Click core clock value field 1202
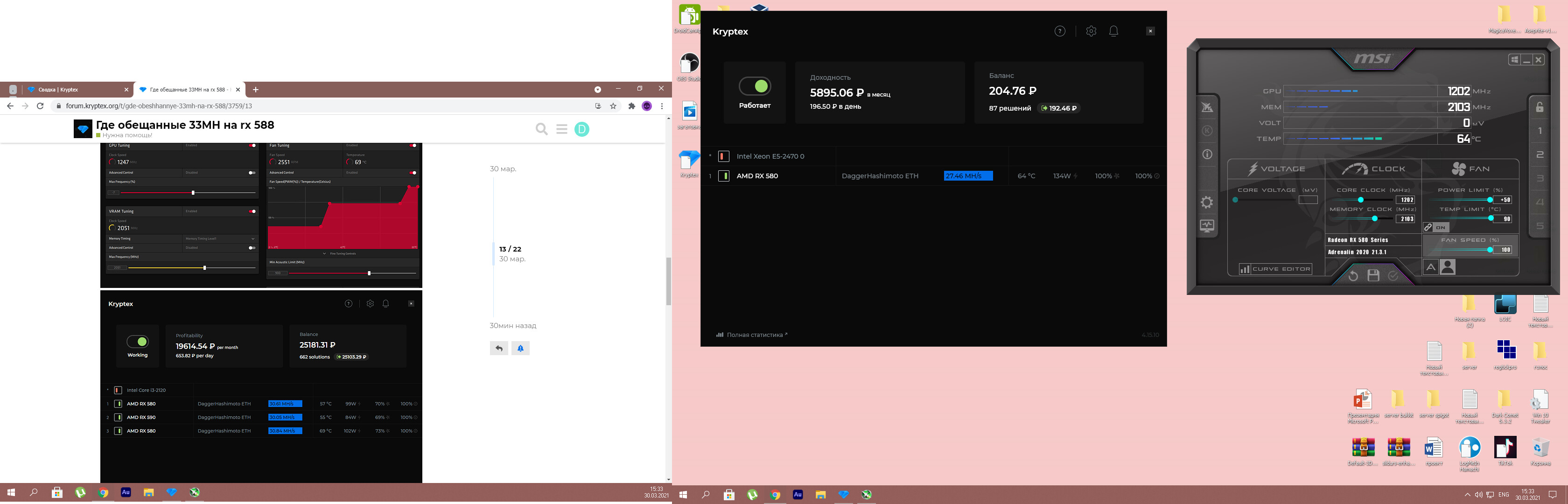 (x=1405, y=200)
